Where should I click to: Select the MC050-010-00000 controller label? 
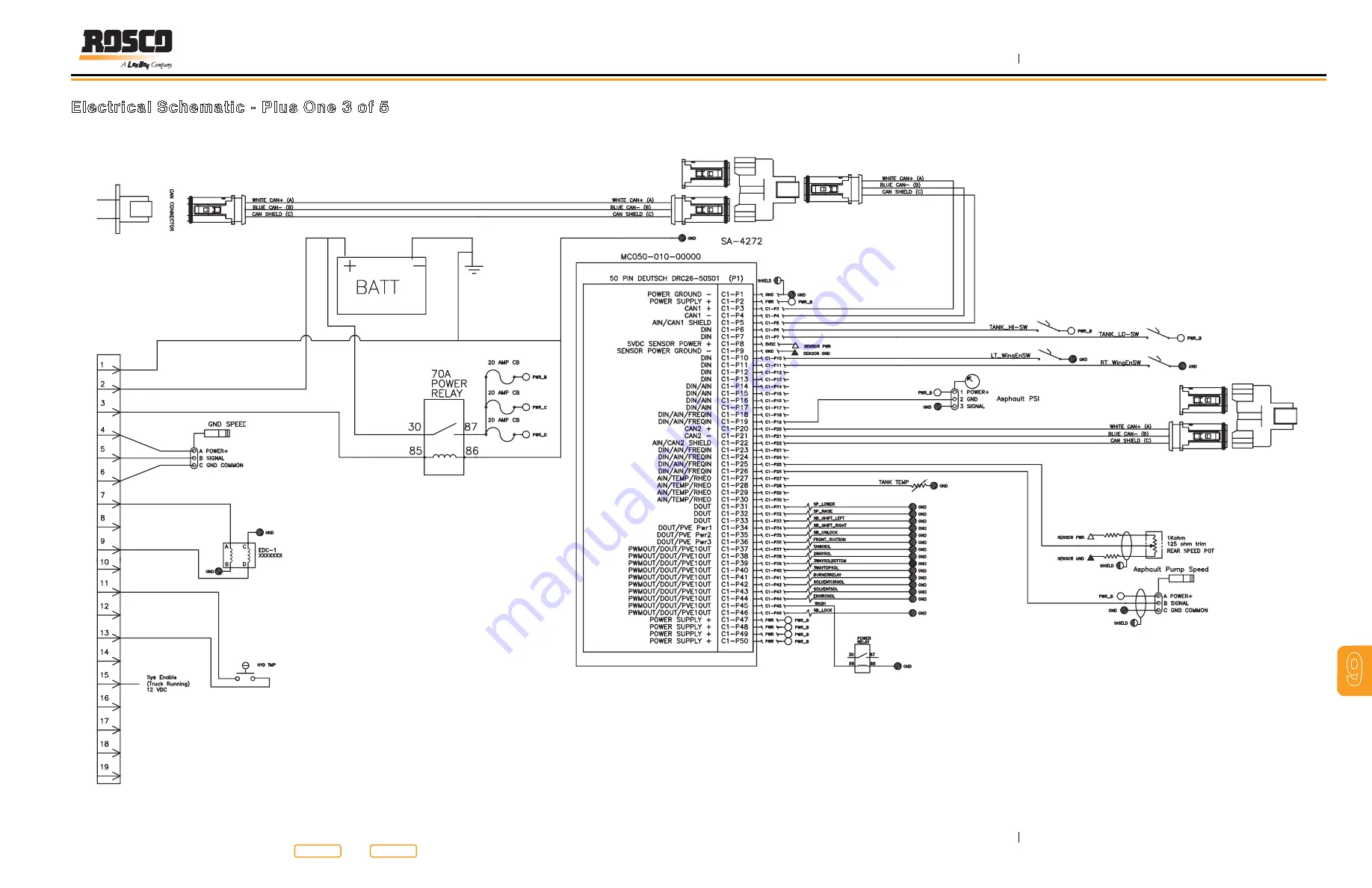[661, 256]
